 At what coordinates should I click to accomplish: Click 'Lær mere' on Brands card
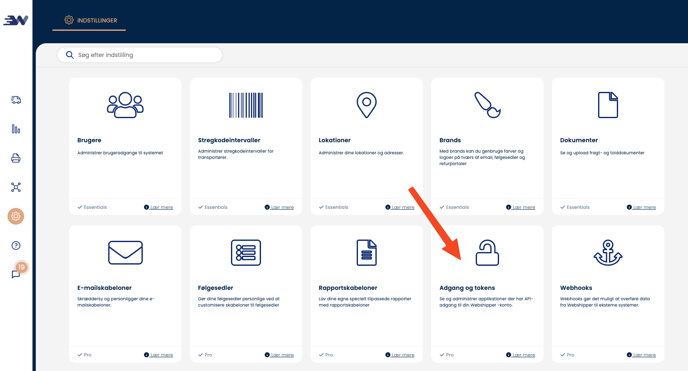click(x=520, y=207)
